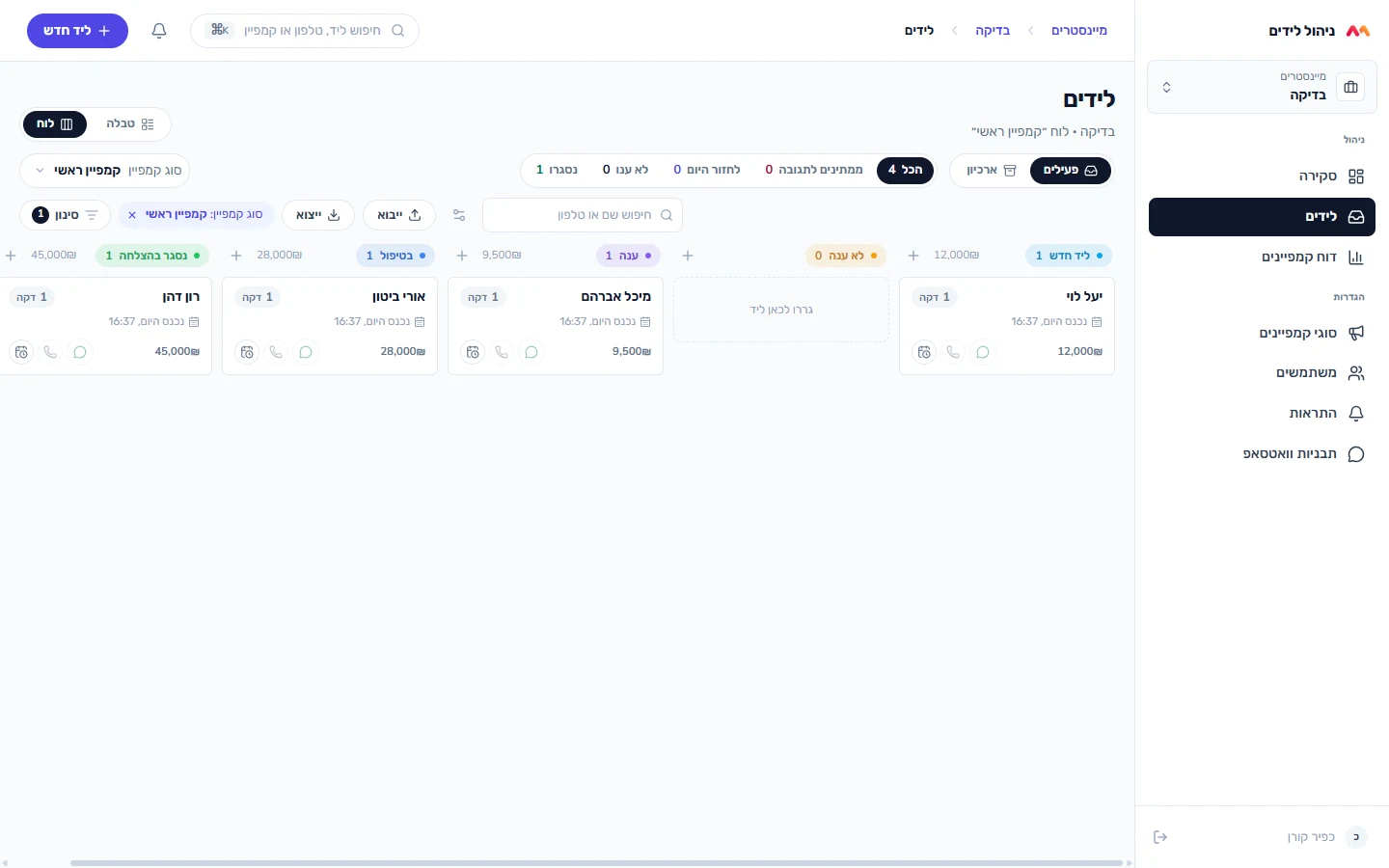Open the column settings sliders icon
Screen dimensions: 1389x868
coord(459,215)
